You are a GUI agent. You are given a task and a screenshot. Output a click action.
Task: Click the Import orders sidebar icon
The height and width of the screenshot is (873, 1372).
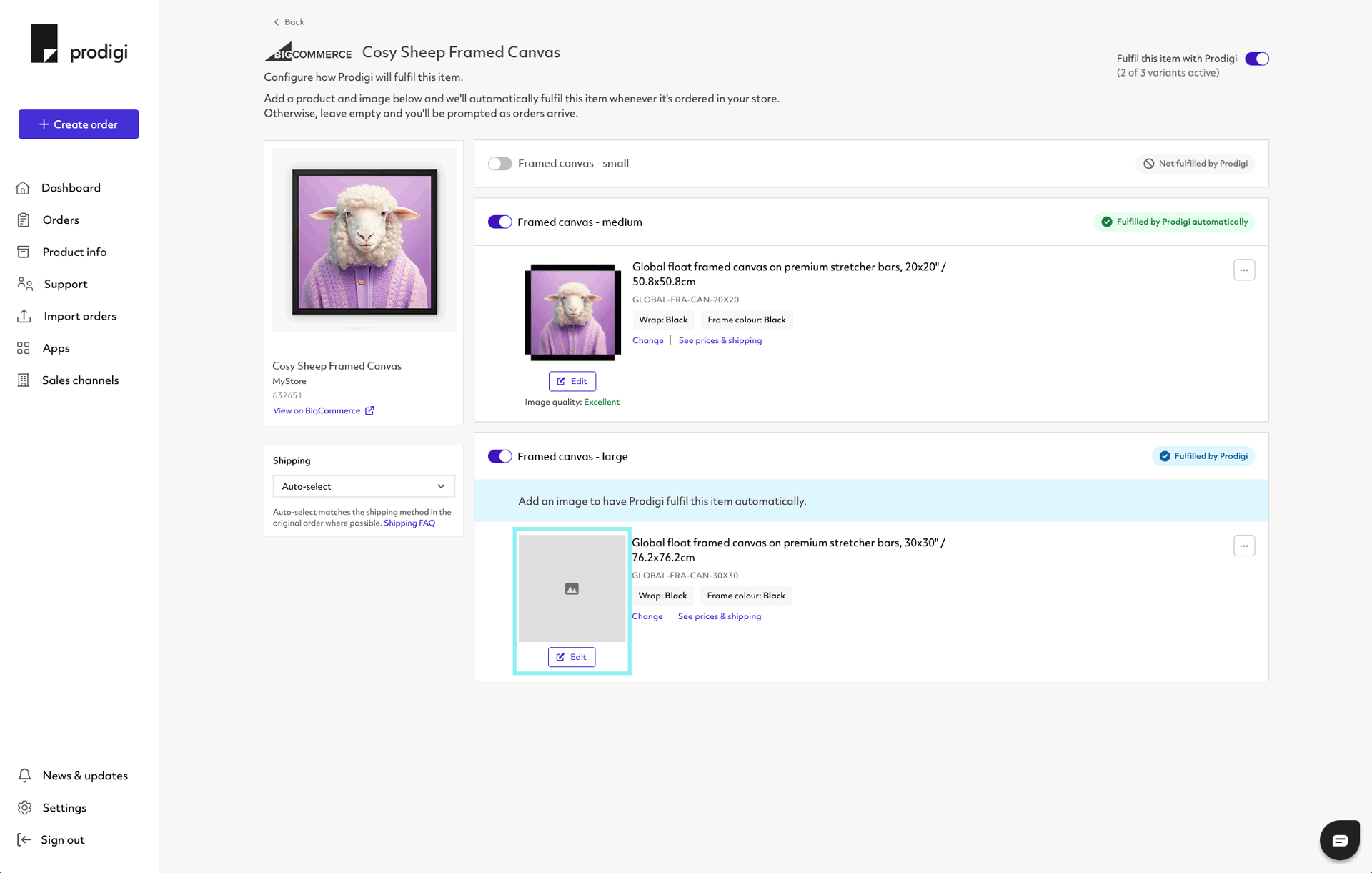pyautogui.click(x=24, y=315)
